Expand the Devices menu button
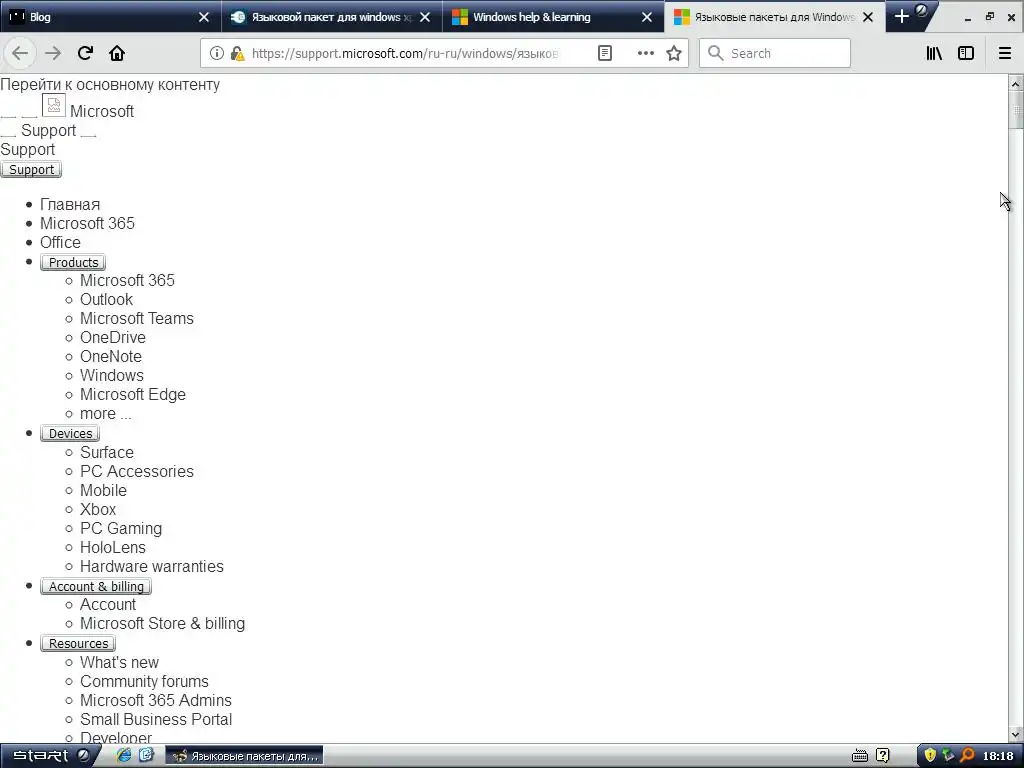 [71, 434]
